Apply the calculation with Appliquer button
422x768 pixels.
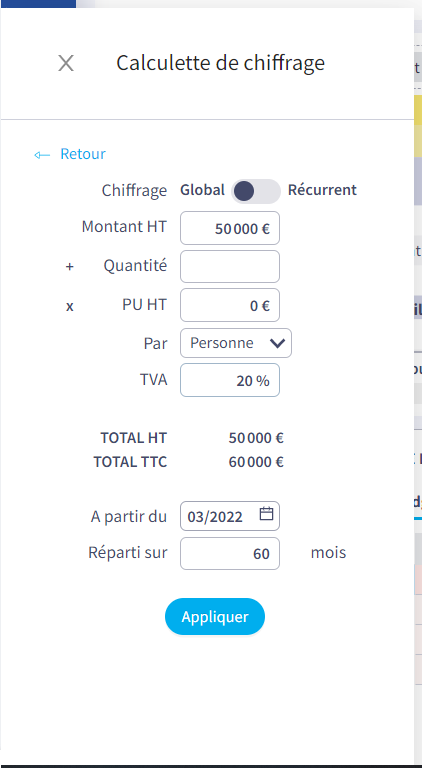[x=215, y=617]
